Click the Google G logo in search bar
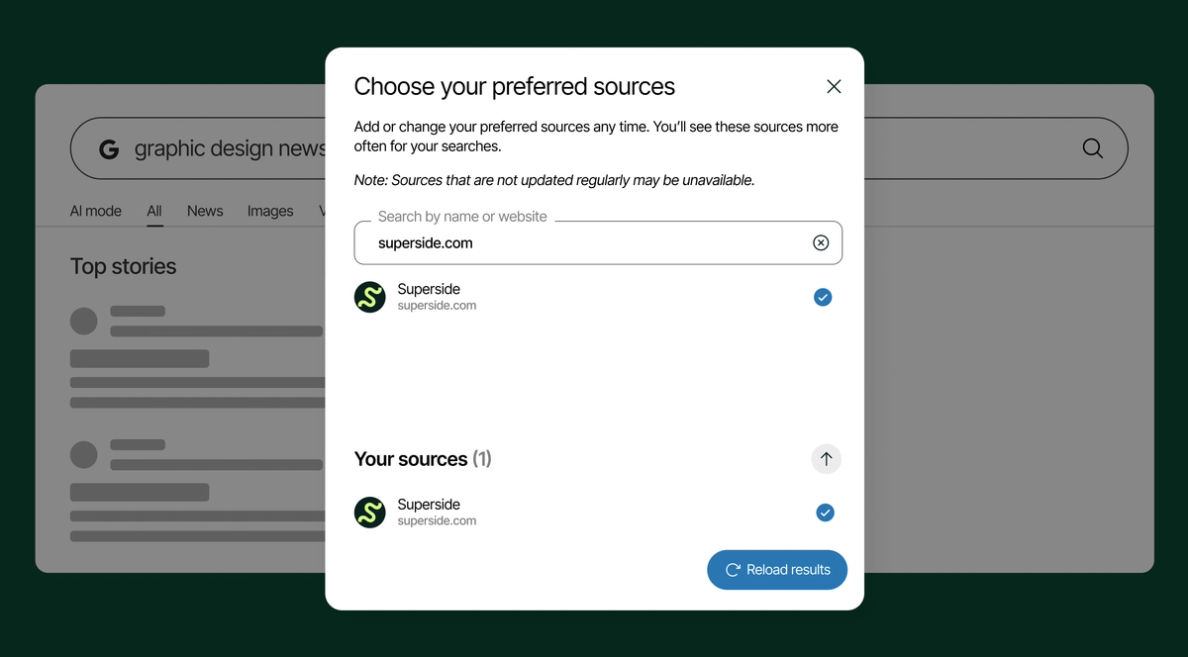This screenshot has width=1188, height=657. (x=108, y=148)
